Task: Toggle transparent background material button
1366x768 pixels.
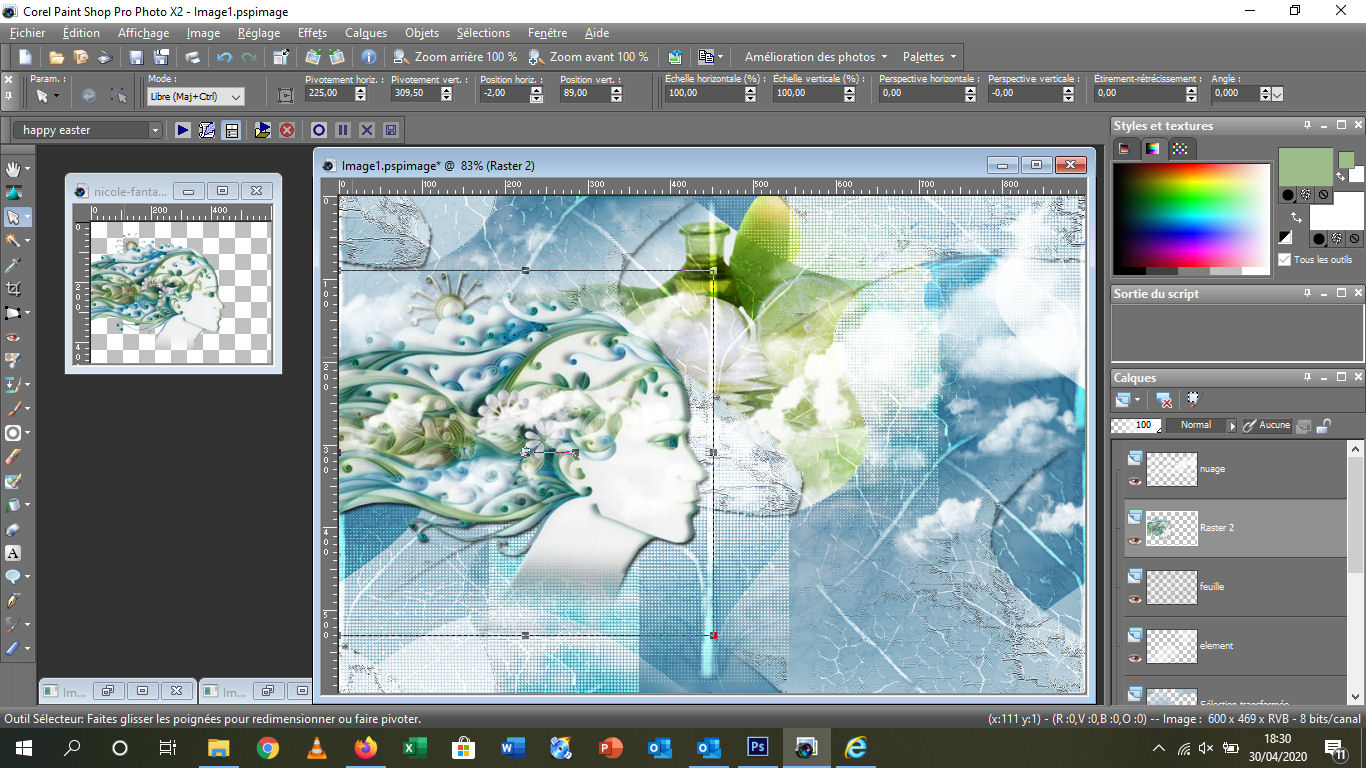Action: [1353, 239]
